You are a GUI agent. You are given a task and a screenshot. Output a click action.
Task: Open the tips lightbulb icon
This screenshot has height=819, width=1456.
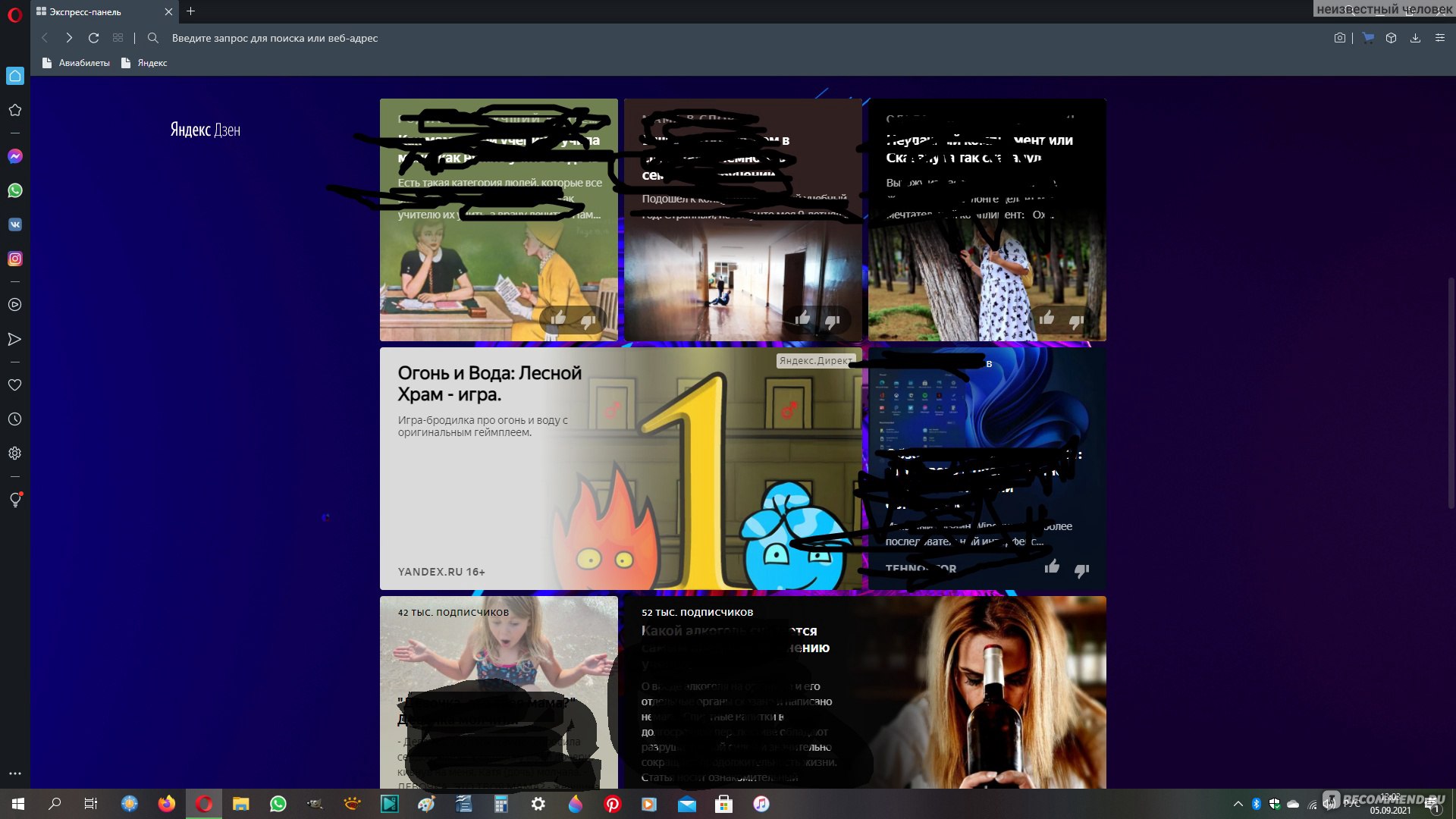[x=14, y=500]
